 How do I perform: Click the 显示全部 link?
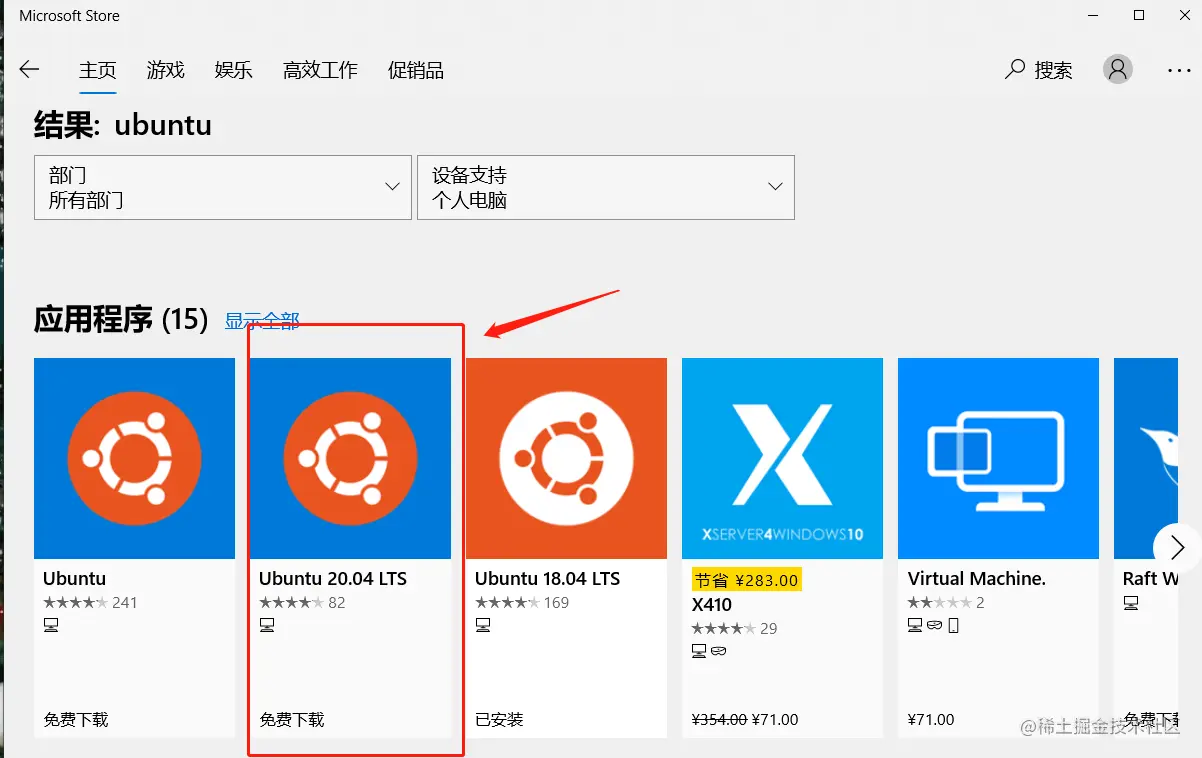click(262, 321)
